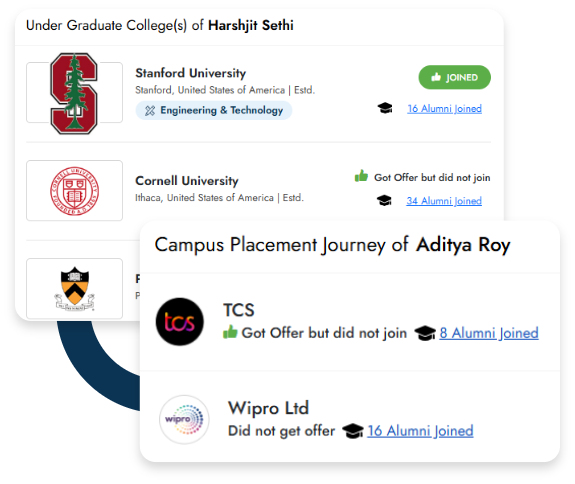Click thumbs-up icon in Cornell offer status
Image resolution: width=575 pixels, height=484 pixels.
pos(361,176)
